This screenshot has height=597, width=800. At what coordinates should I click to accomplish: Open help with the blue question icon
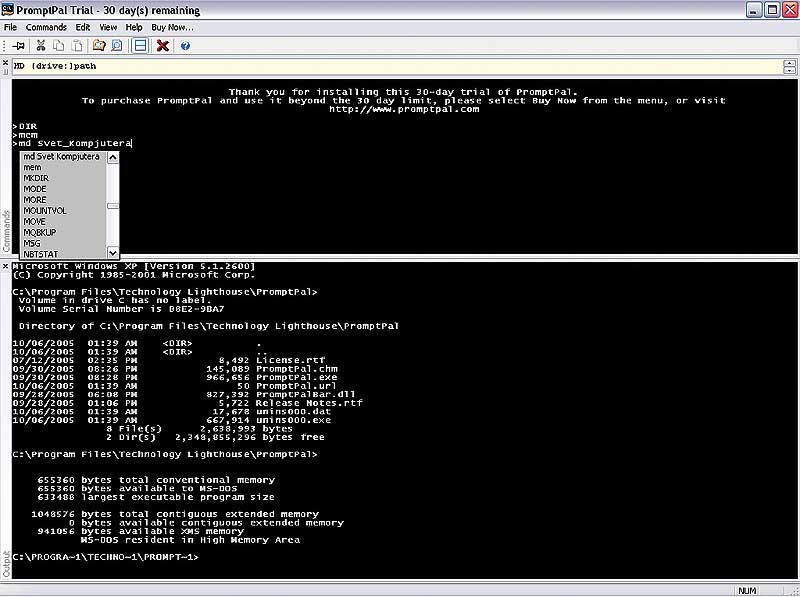pos(185,46)
